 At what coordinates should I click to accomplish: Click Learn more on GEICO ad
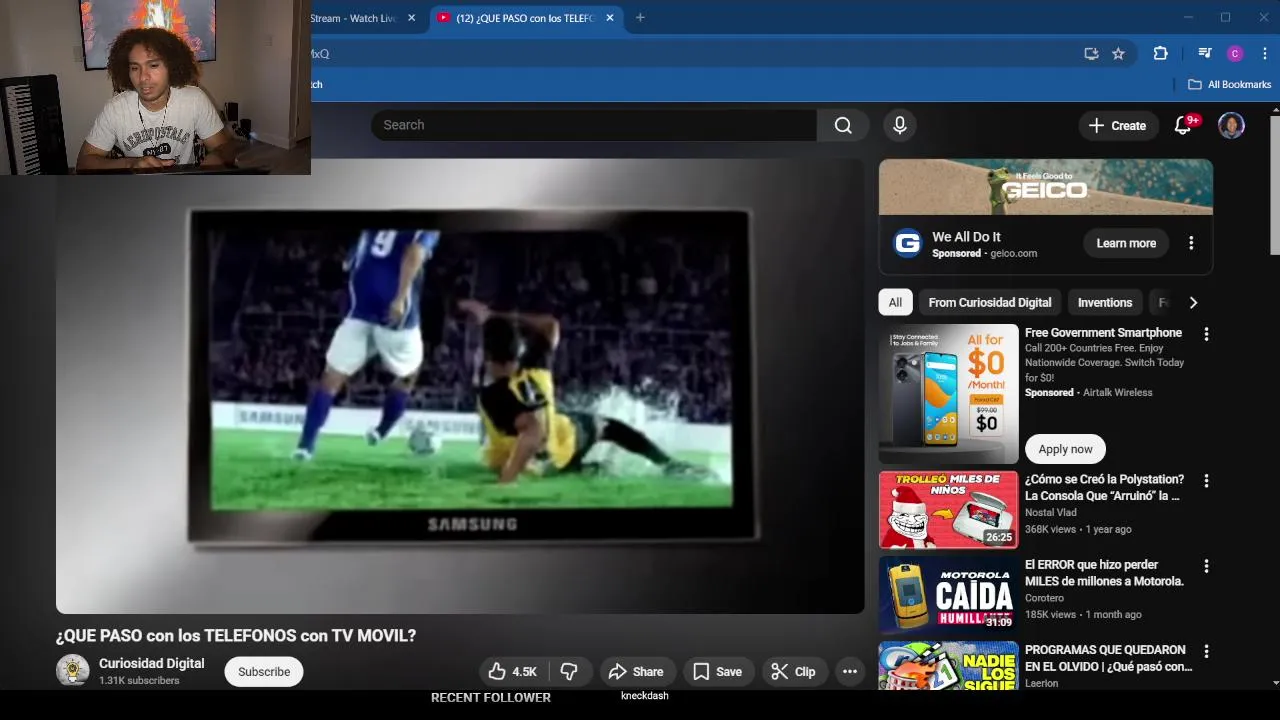[x=1126, y=243]
